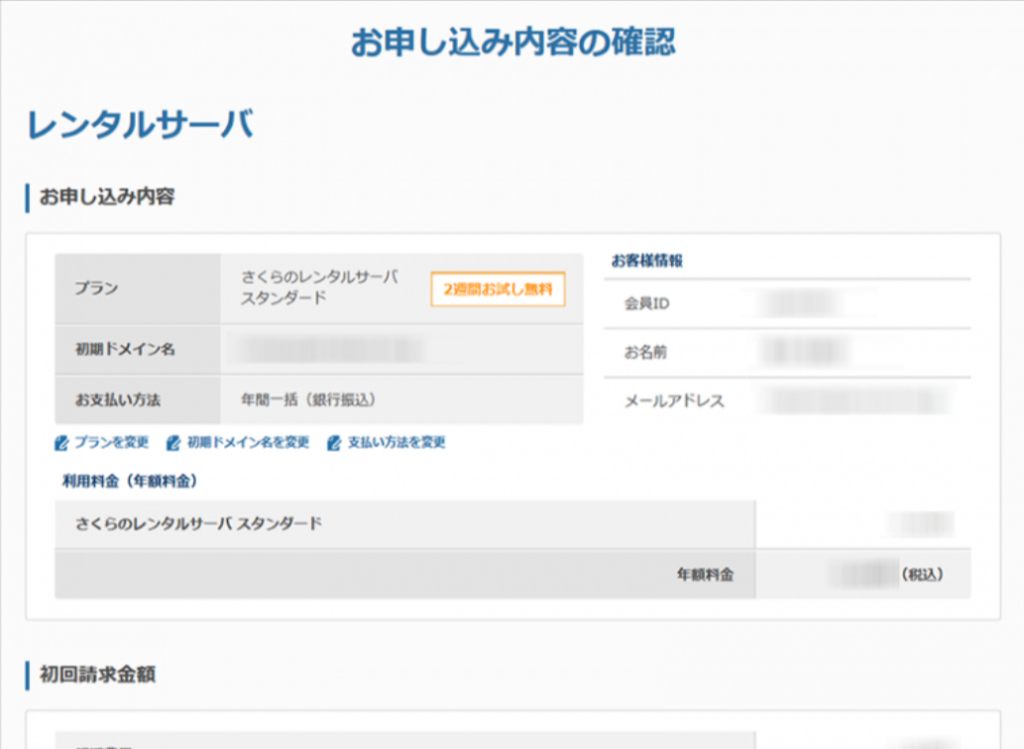The image size is (1024, 749).
Task: Click the プラン row label
Action: 96,288
